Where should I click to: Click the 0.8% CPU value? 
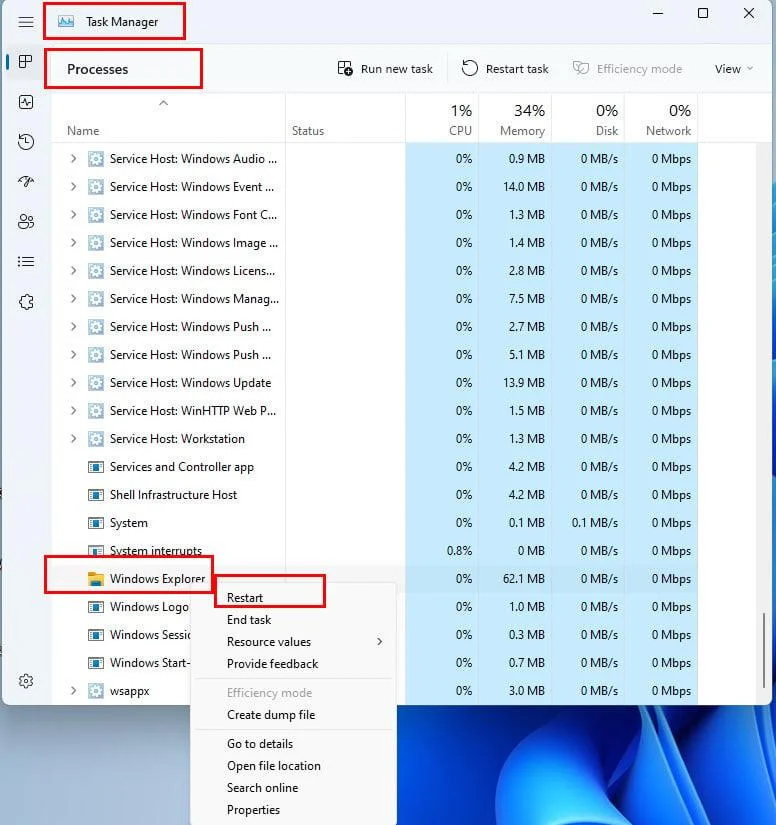(x=459, y=551)
